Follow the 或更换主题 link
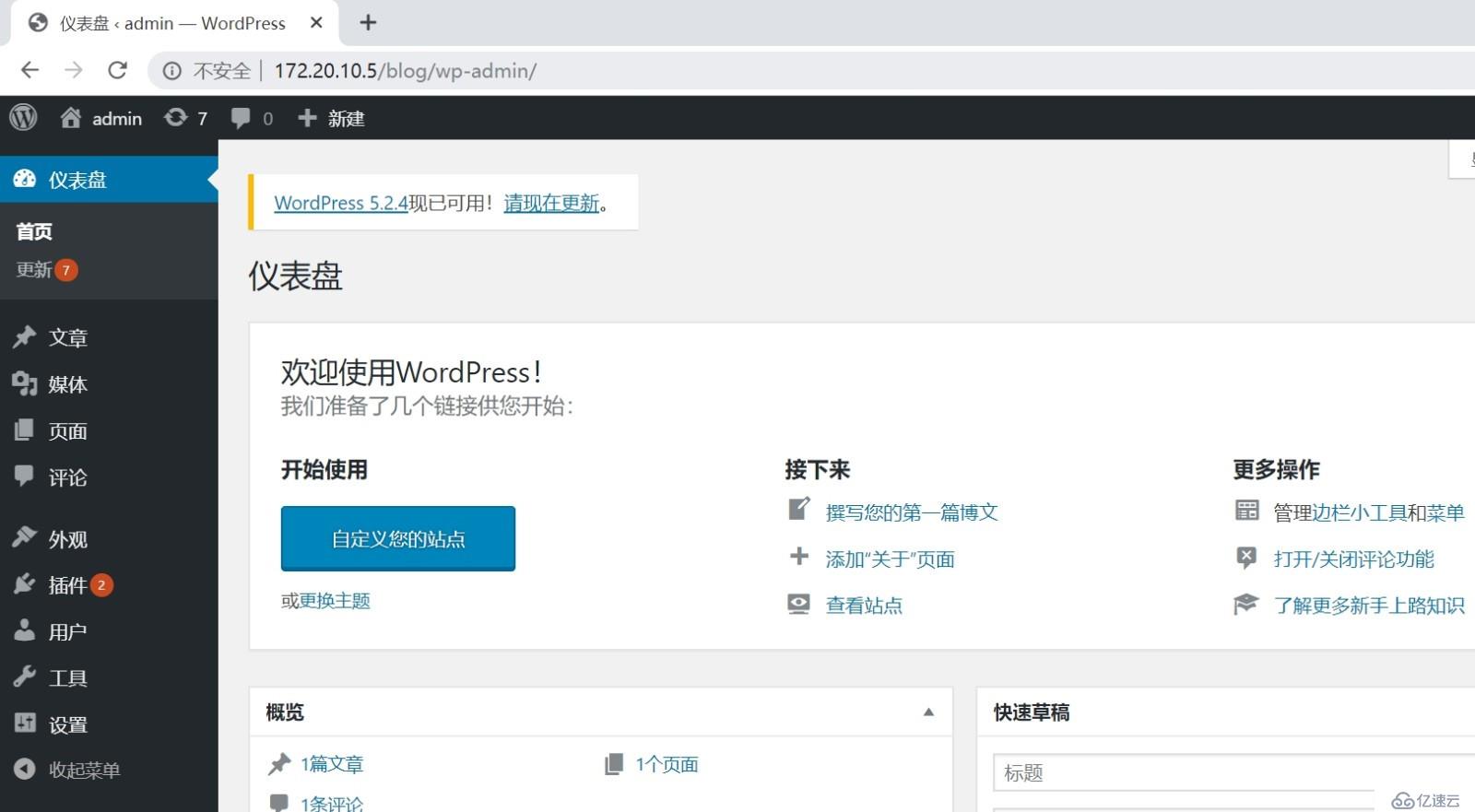 325,600
